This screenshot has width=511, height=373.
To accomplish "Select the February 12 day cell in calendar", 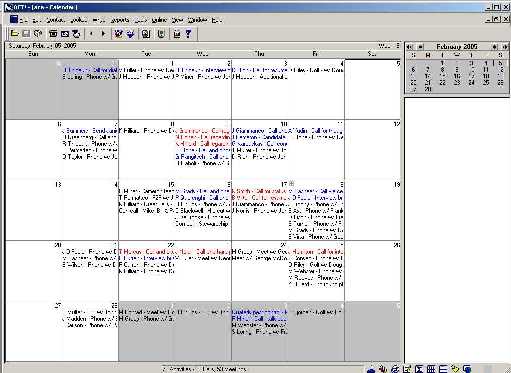I will (x=373, y=150).
